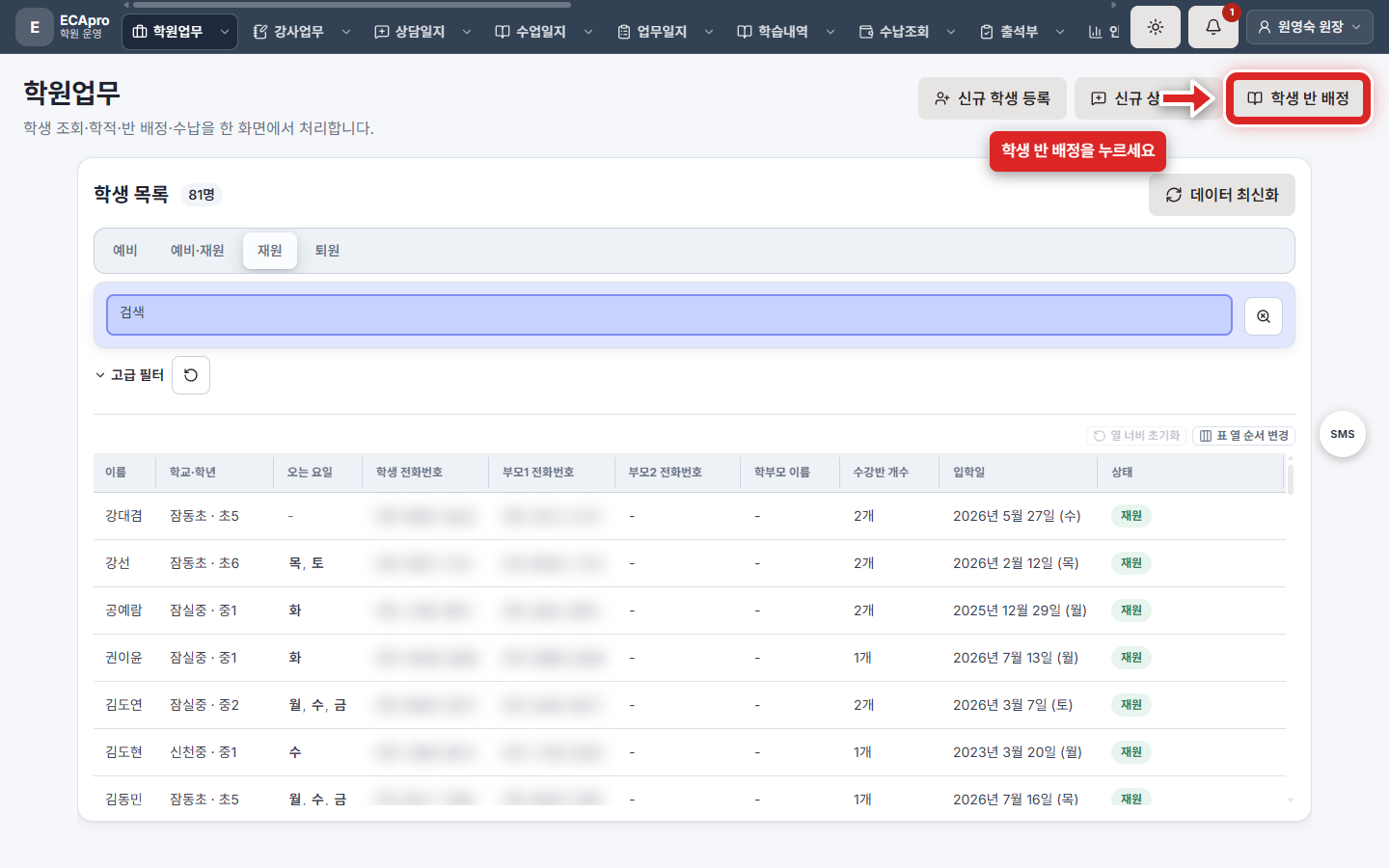Expand the 출석부 chevron dropdown
Screen dimensions: 1389x868
1060,32
